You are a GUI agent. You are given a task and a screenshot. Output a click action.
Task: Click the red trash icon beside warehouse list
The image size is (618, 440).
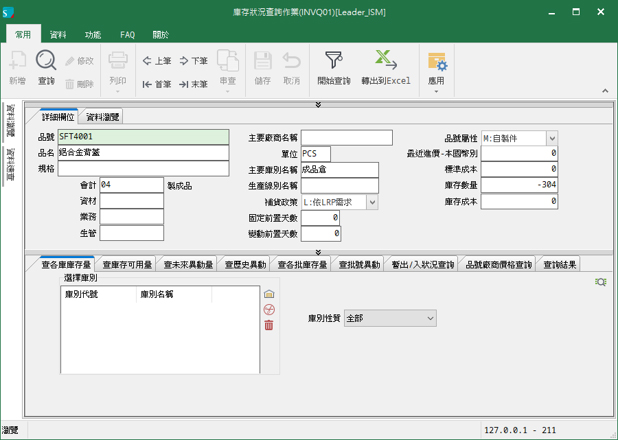click(269, 325)
